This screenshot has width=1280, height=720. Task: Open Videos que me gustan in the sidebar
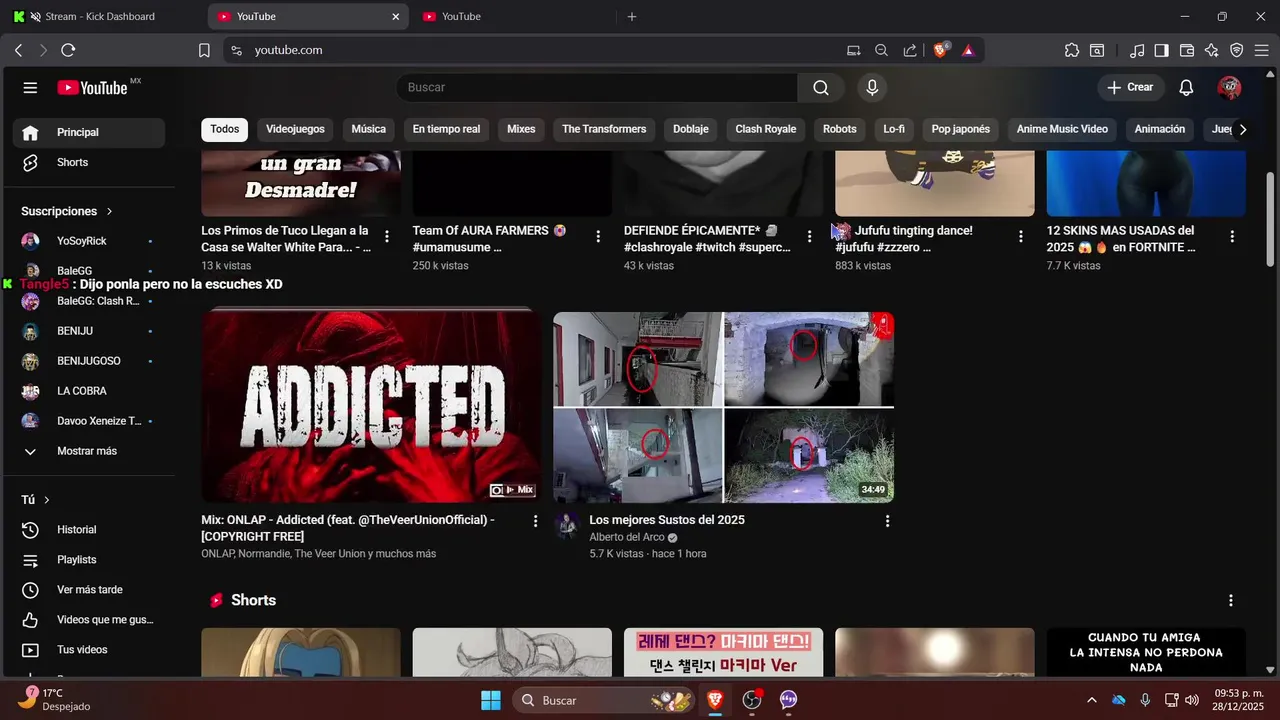[89, 620]
